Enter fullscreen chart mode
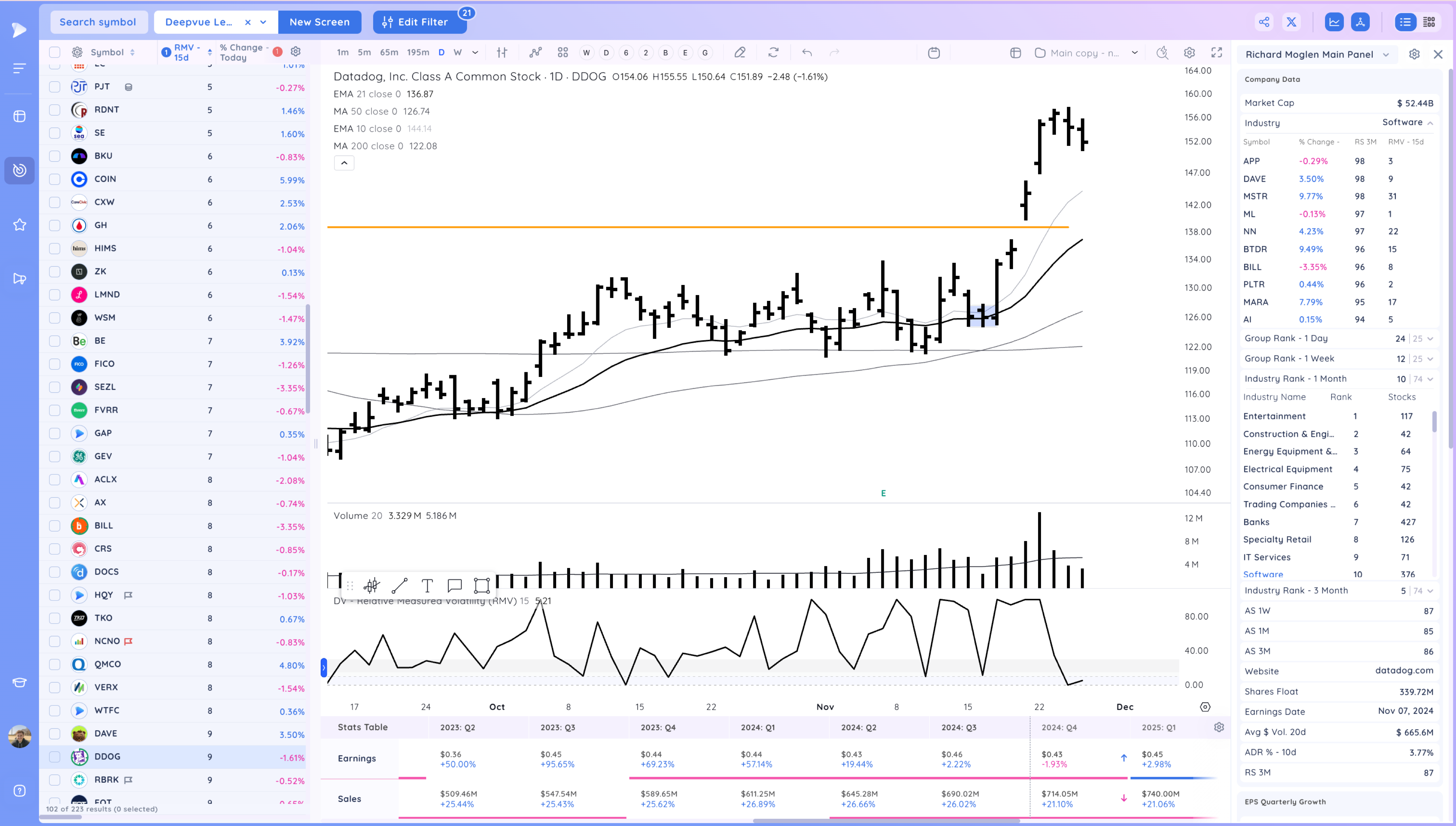1456x826 pixels. (1216, 53)
